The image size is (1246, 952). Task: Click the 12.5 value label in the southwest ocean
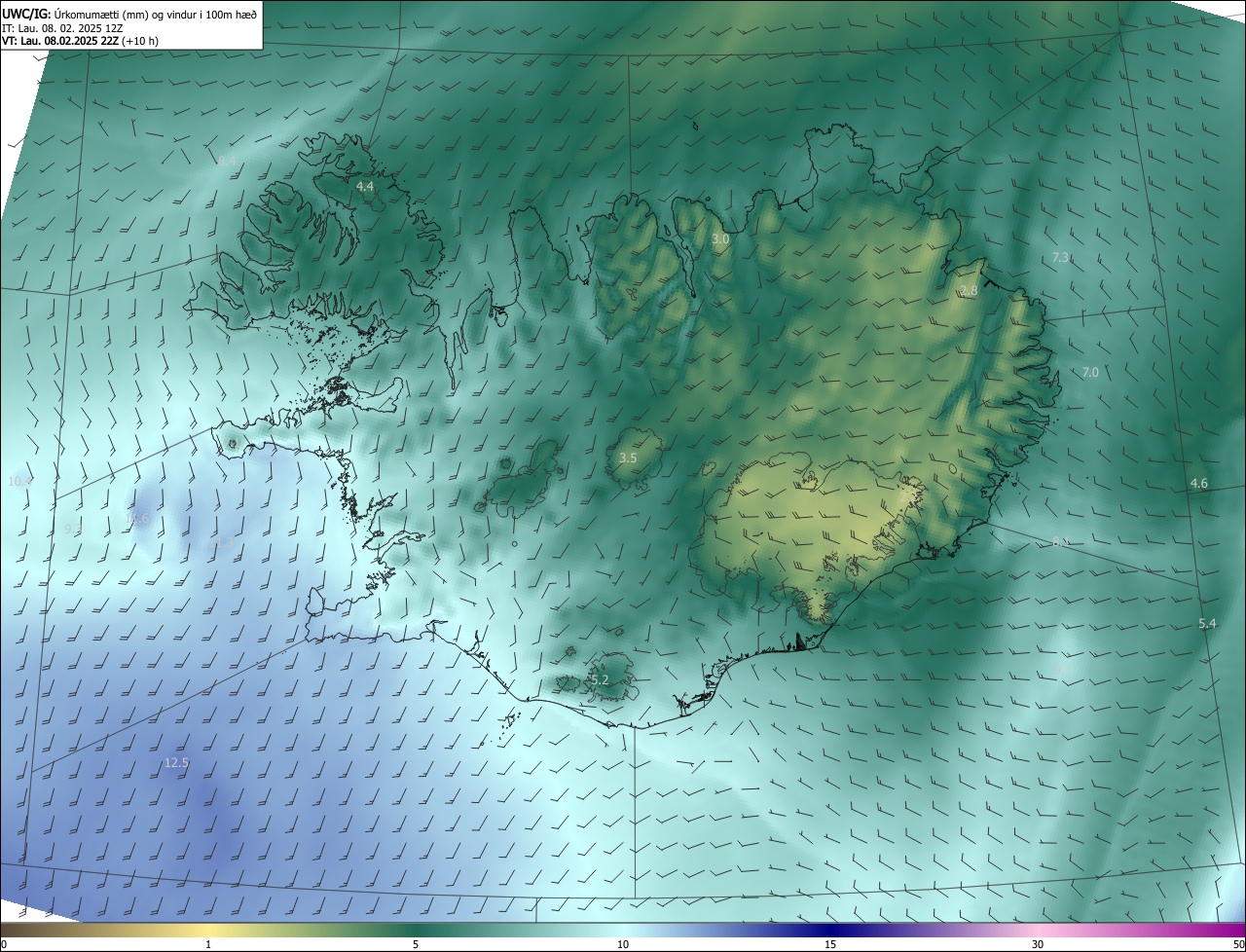pyautogui.click(x=176, y=762)
